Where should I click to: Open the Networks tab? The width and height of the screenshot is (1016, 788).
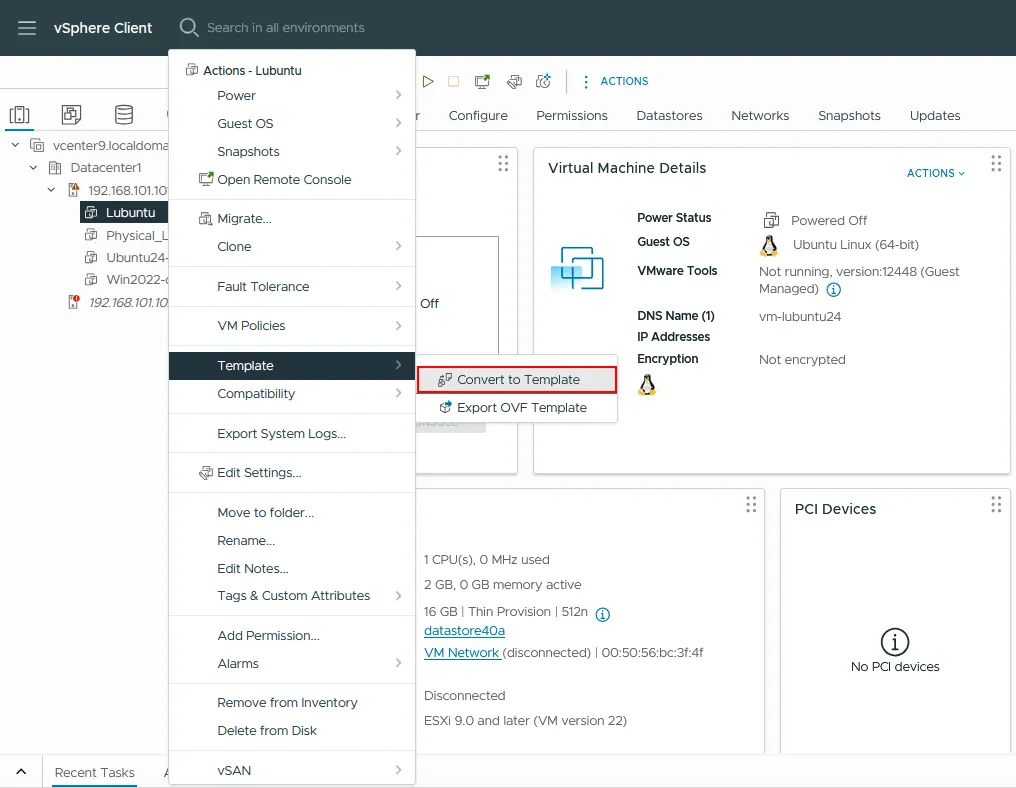tap(760, 115)
